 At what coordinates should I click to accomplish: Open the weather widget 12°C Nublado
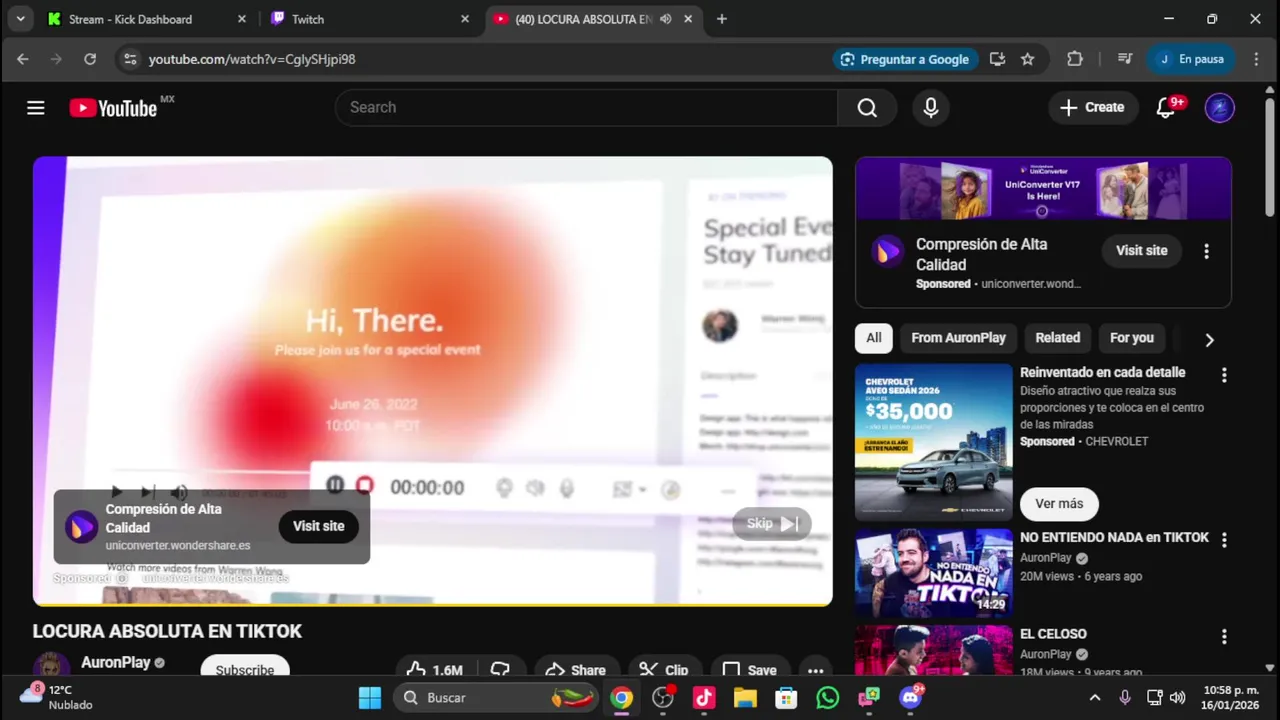pyautogui.click(x=56, y=697)
